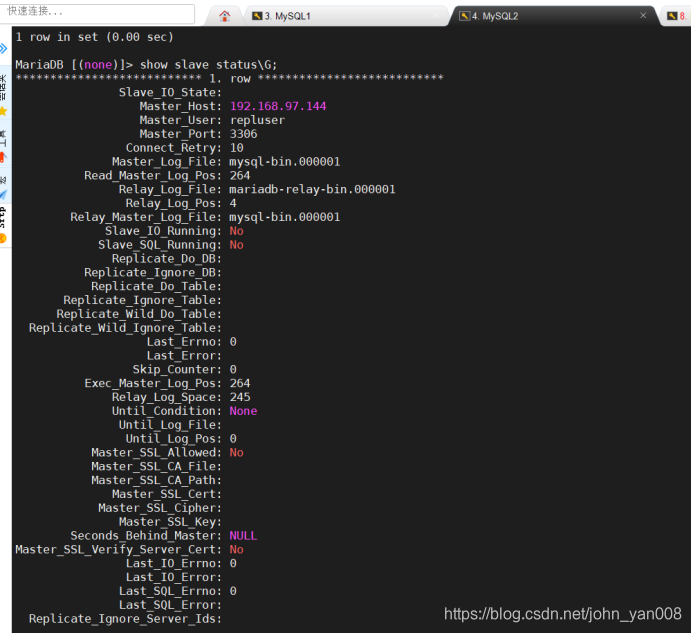Expand sidebar with double-chevron icon

[x=4, y=48]
